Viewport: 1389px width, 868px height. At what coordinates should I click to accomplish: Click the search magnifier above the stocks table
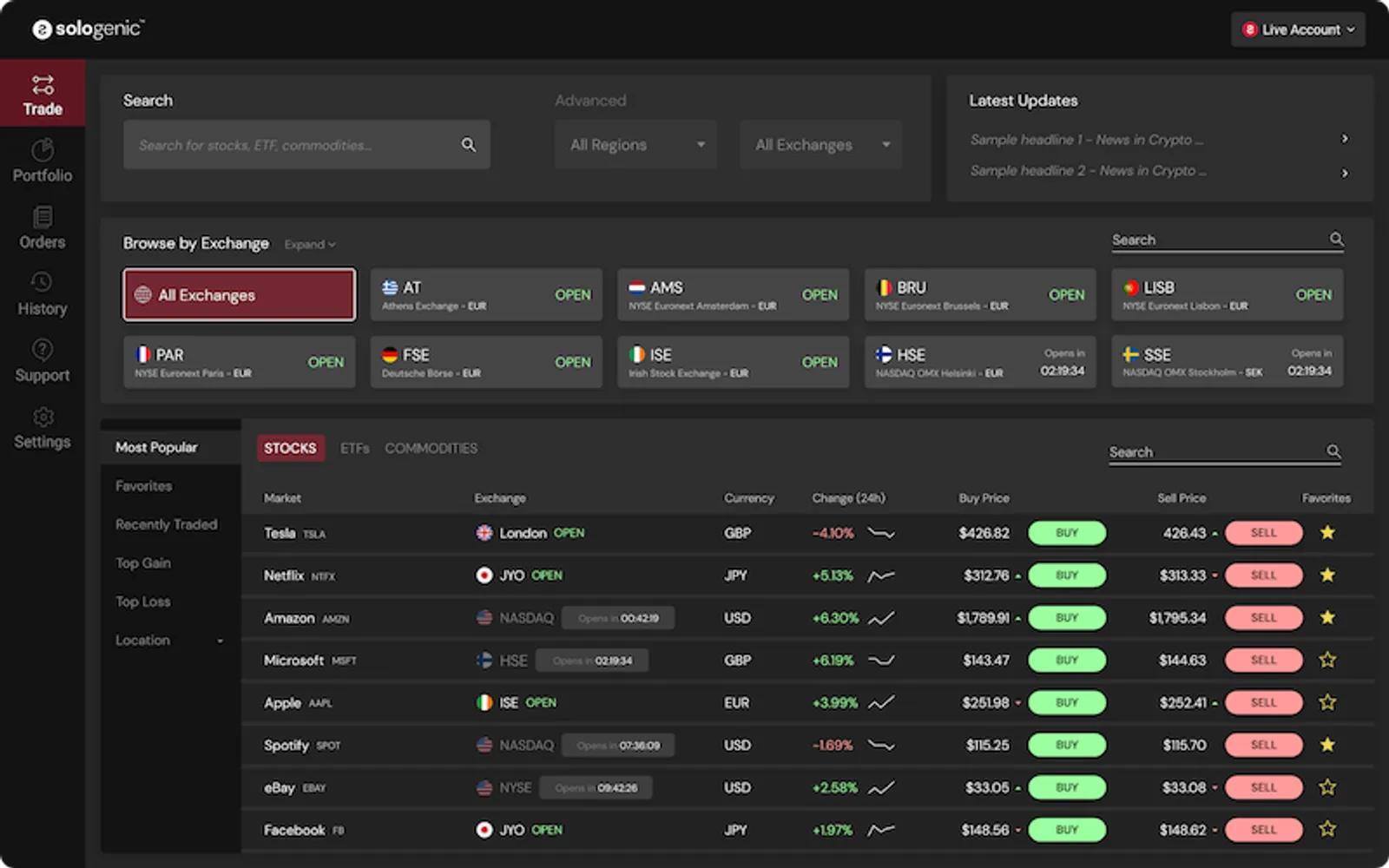(1333, 451)
